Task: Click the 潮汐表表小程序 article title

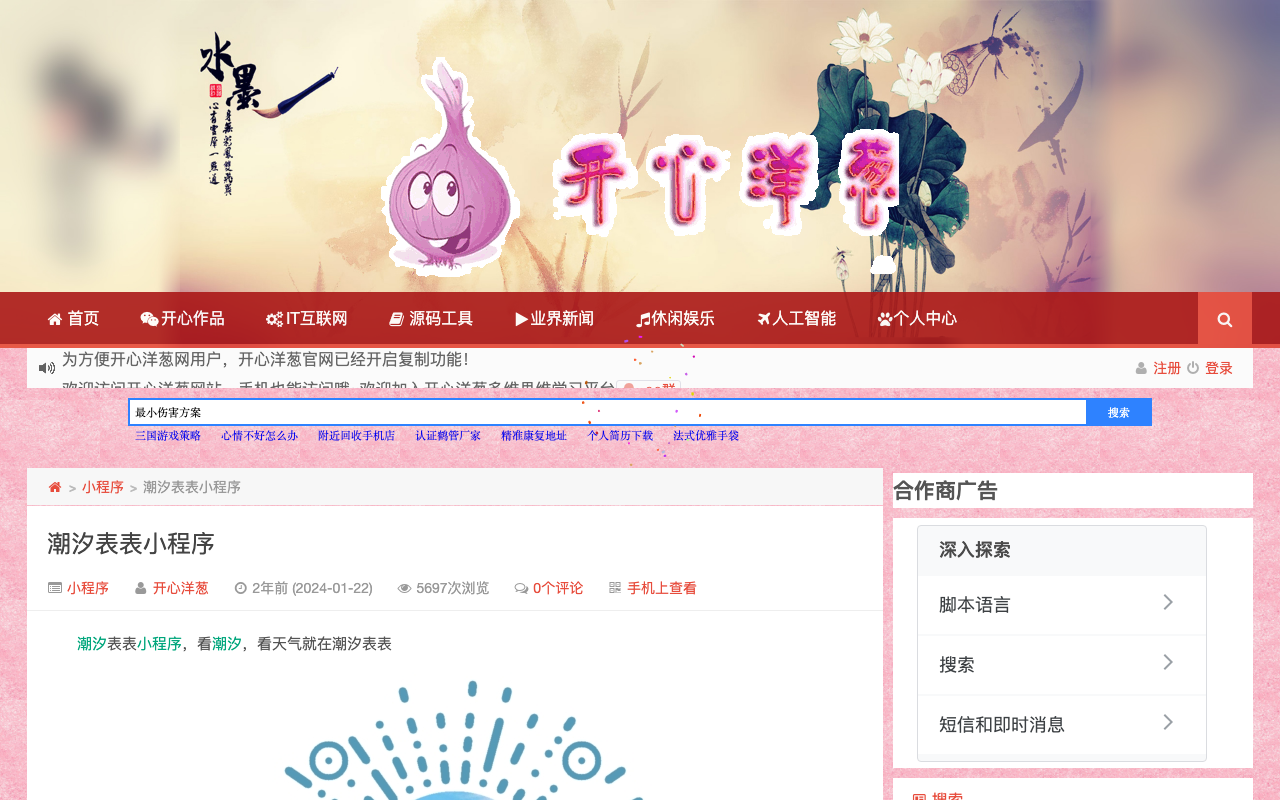Action: [131, 543]
